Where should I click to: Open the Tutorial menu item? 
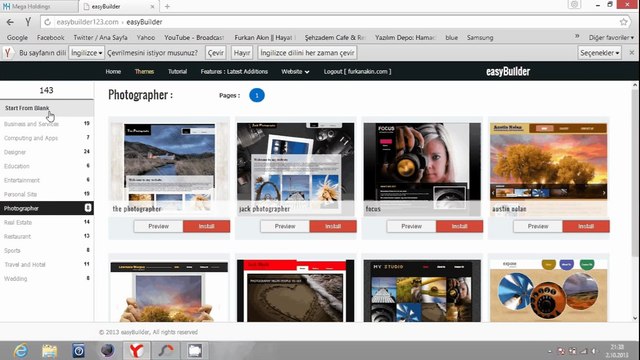tap(177, 71)
